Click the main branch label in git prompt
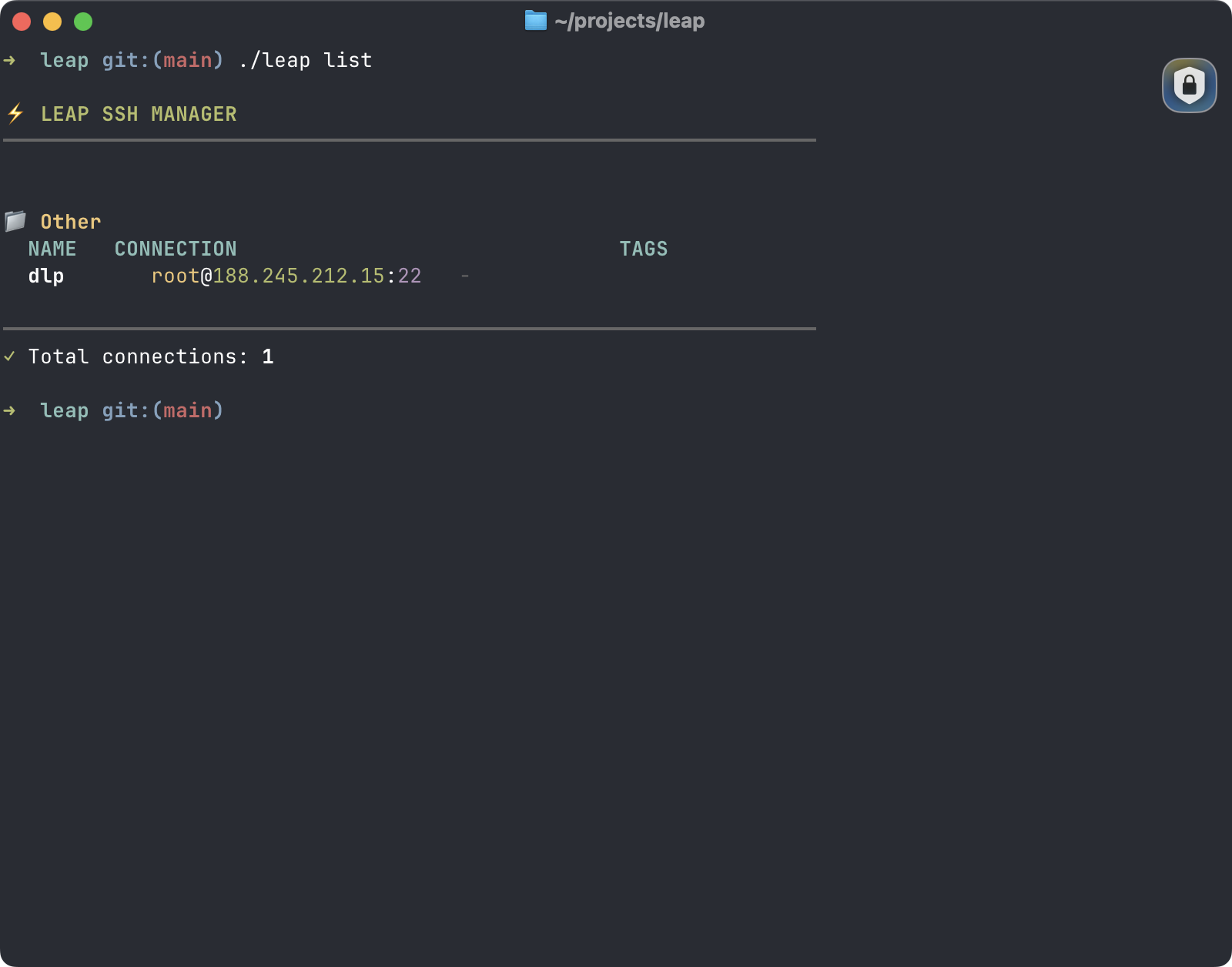Image resolution: width=1232 pixels, height=967 pixels. [x=188, y=60]
